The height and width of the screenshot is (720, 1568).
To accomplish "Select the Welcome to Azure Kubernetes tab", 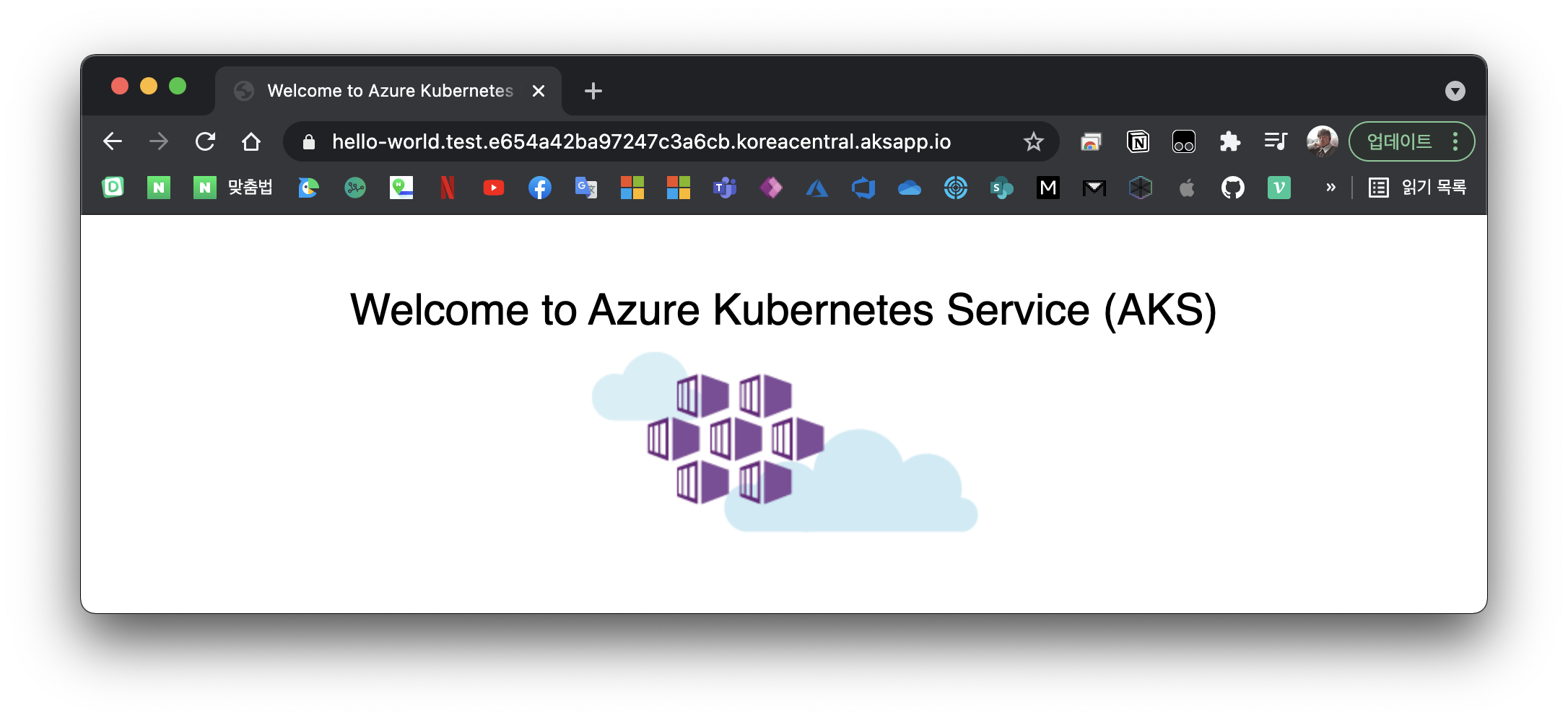I will [390, 91].
